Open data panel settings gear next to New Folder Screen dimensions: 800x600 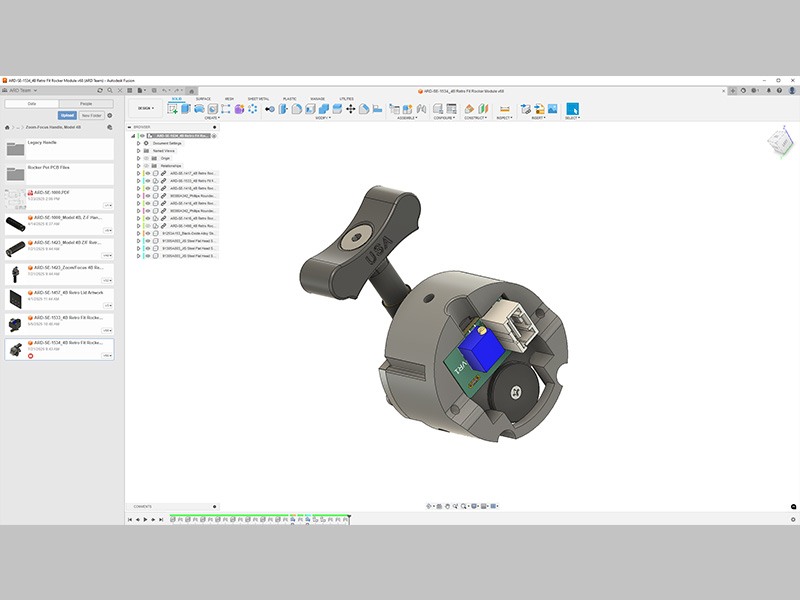point(110,115)
